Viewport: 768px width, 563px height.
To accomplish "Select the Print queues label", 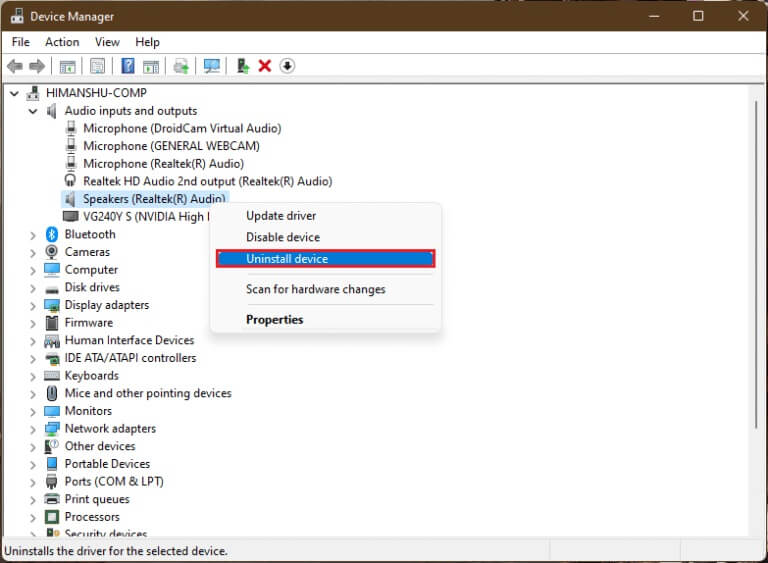I will point(97,499).
